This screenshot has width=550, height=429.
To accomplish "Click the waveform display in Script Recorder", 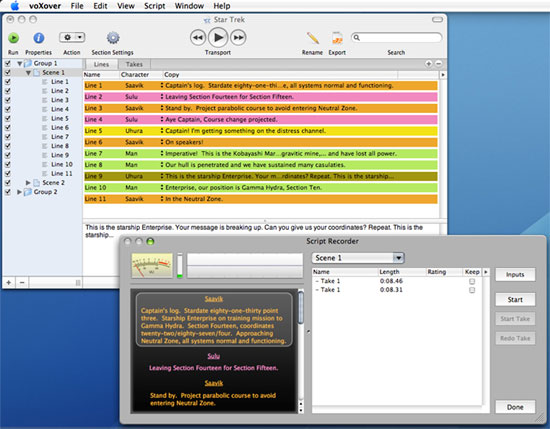I will (x=245, y=266).
